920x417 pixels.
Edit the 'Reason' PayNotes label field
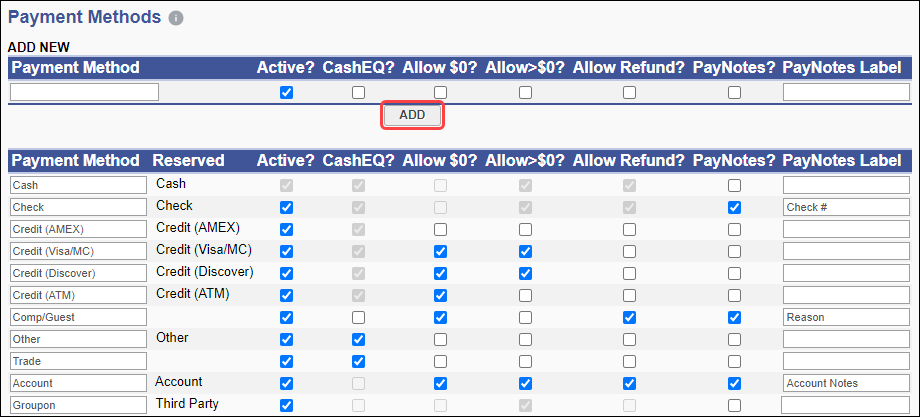point(846,317)
